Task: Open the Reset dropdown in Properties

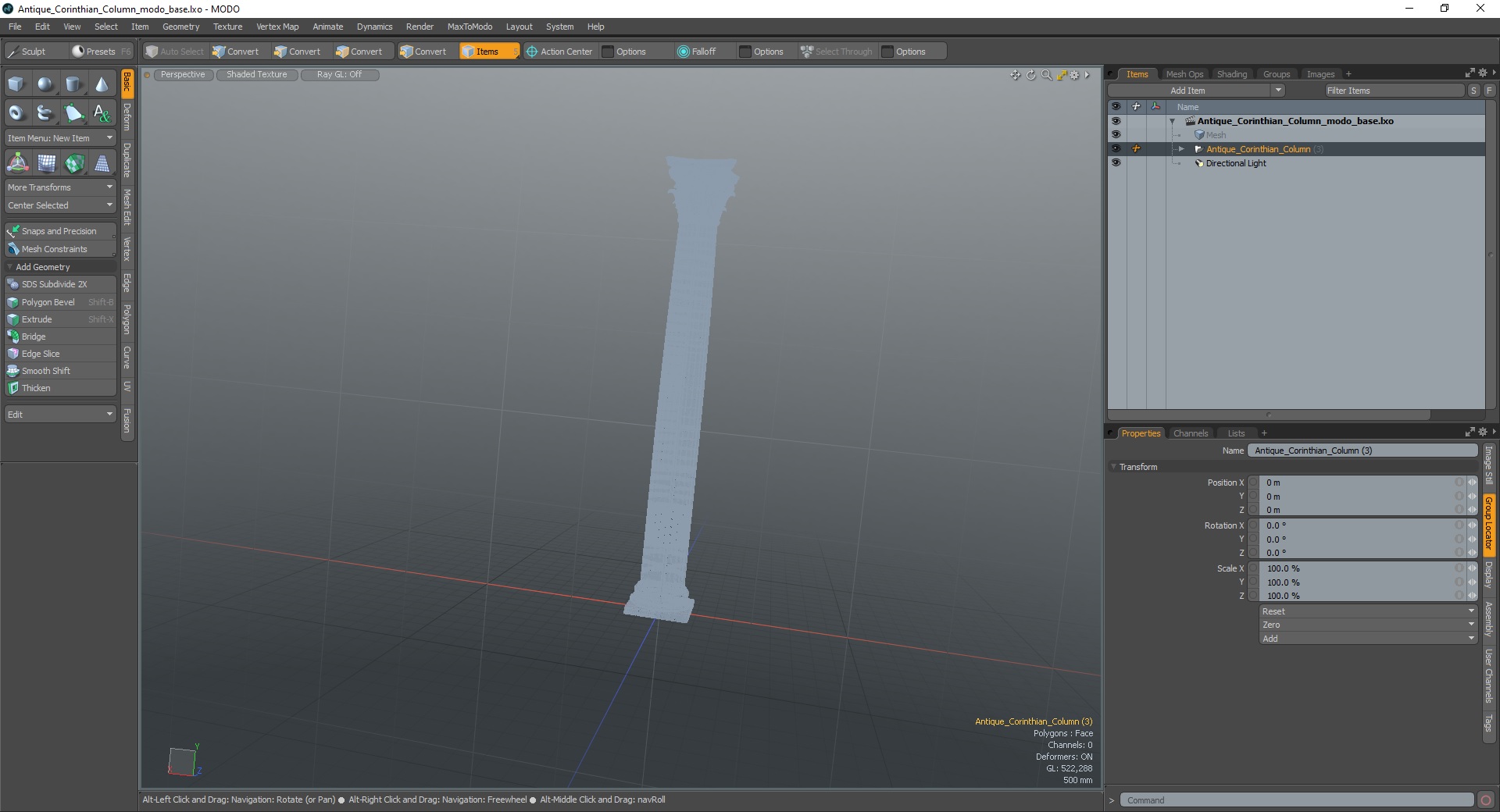Action: [1367, 611]
